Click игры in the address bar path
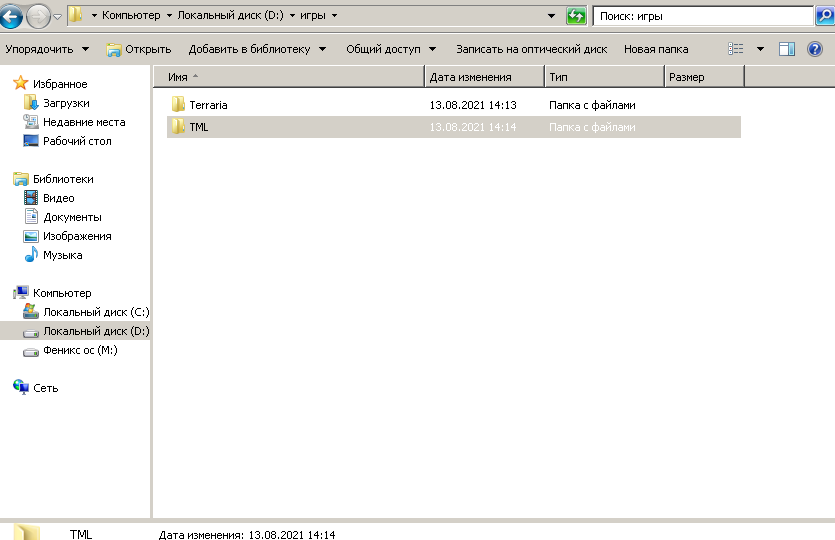Viewport: 835px width, 540px height. coord(313,15)
